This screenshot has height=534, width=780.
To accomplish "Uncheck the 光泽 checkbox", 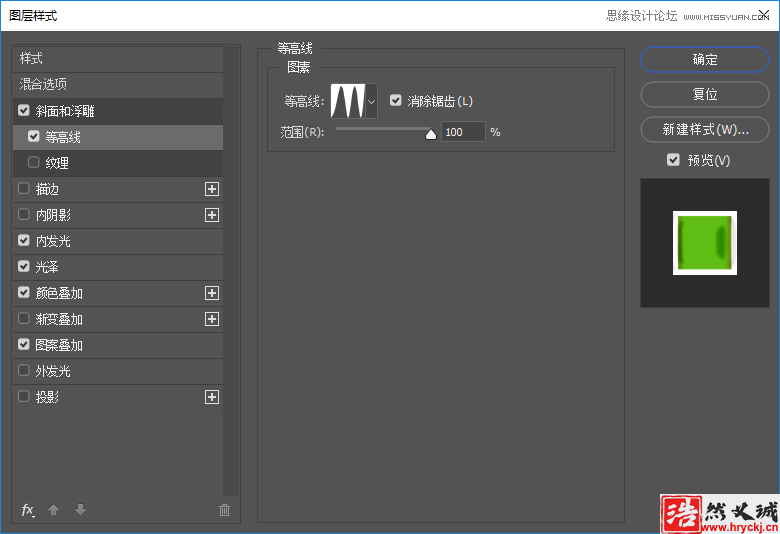I will pos(24,266).
